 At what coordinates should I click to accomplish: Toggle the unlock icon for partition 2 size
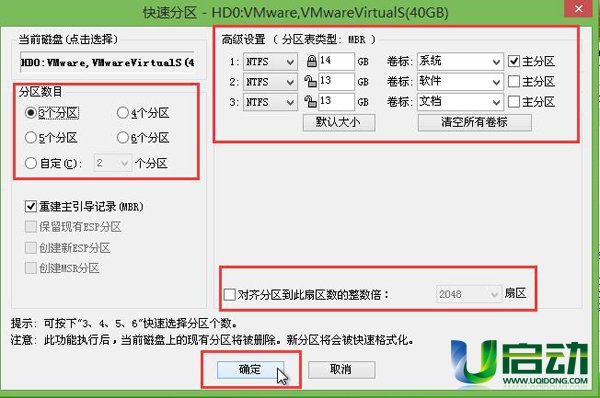[x=310, y=82]
